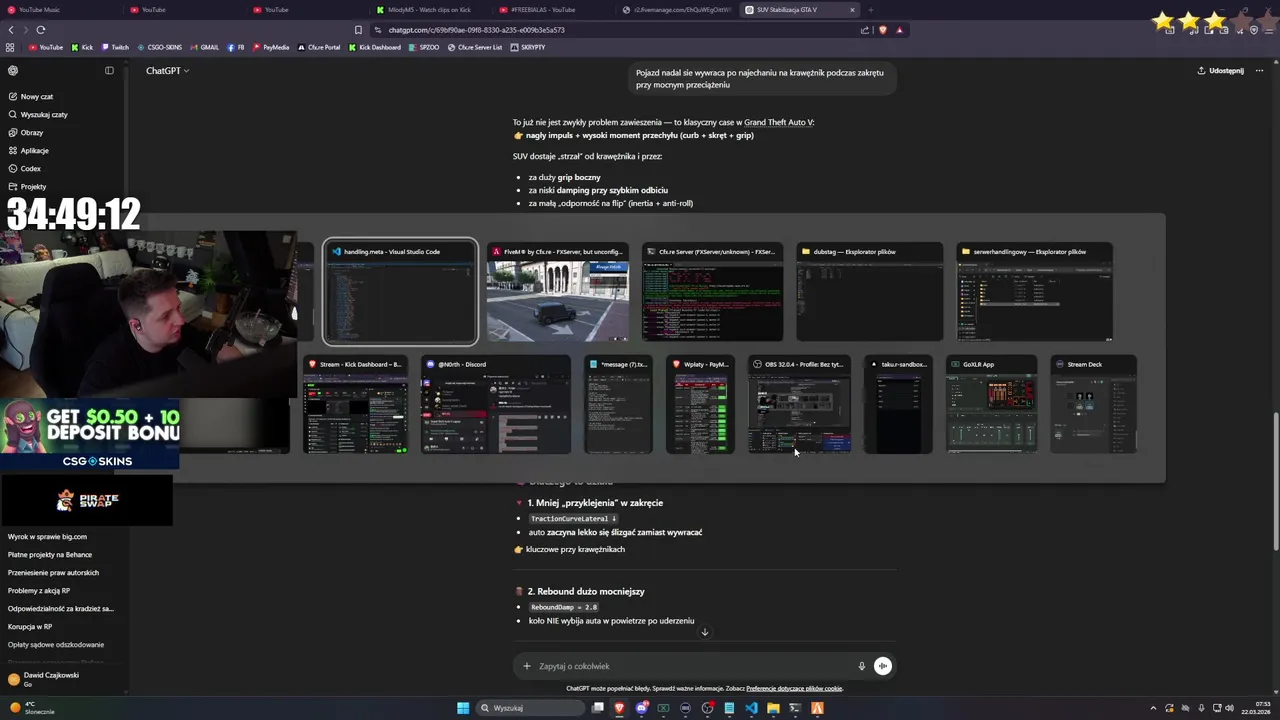Switch to the OBS 32.0.4 window thumbnail
Screen dimensions: 1280x720
pyautogui.click(x=799, y=405)
